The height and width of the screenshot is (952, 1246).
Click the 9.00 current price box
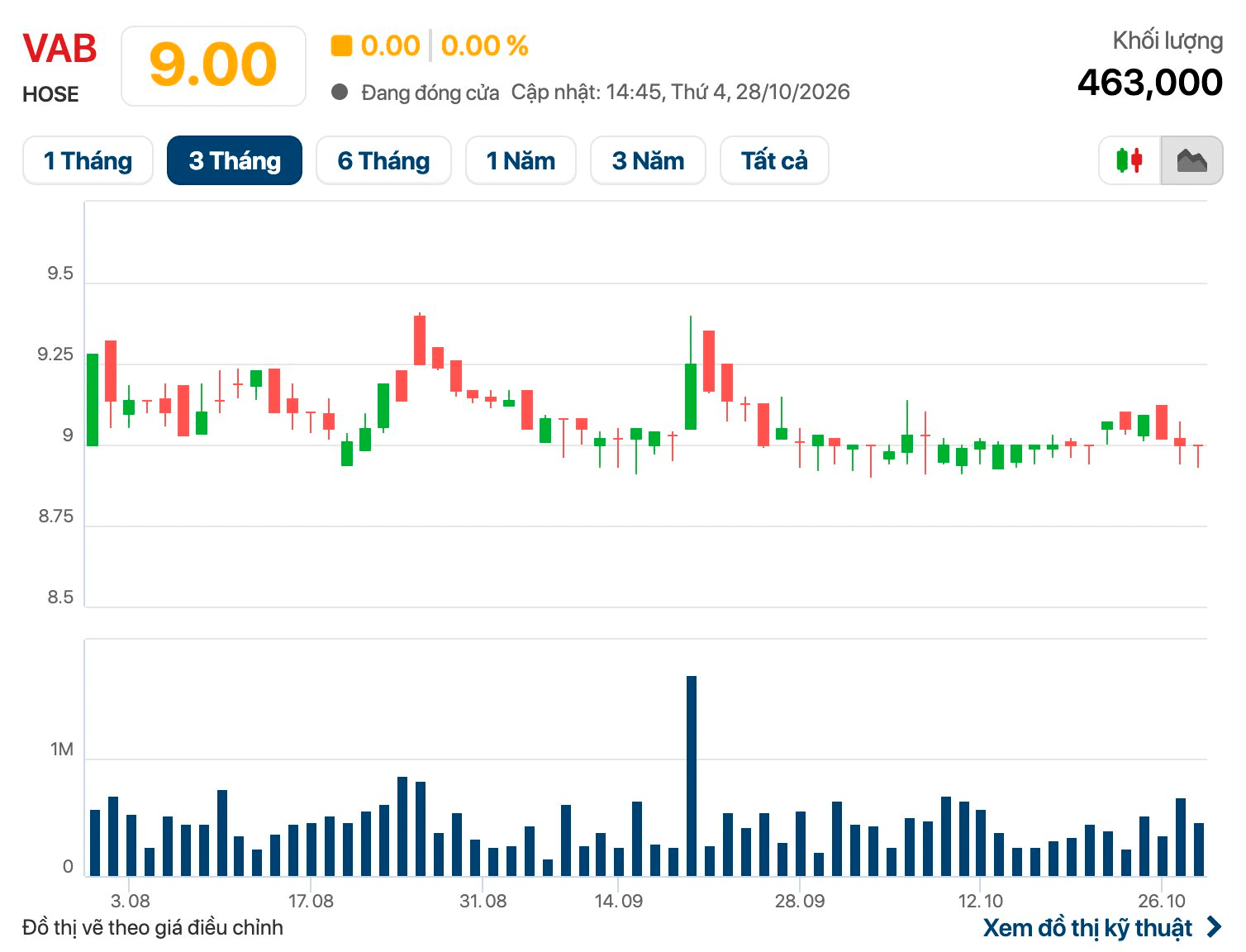pyautogui.click(x=213, y=66)
